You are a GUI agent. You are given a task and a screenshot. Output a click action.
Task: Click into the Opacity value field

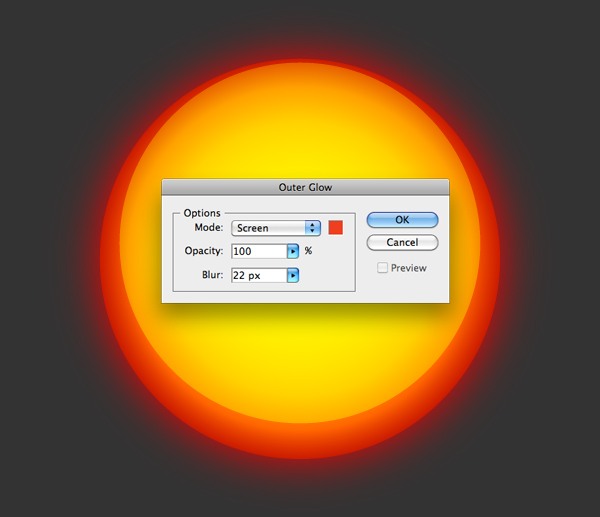pos(259,252)
